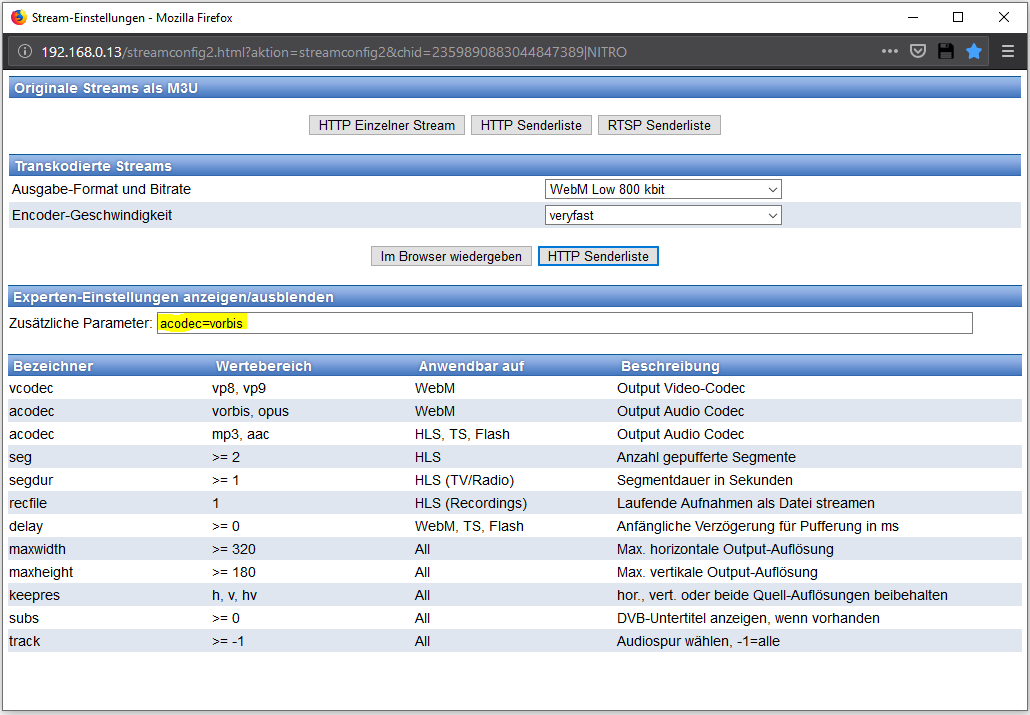Screen dimensions: 1030x715
Task: Open the Firefox hamburger menu
Action: (1008, 52)
